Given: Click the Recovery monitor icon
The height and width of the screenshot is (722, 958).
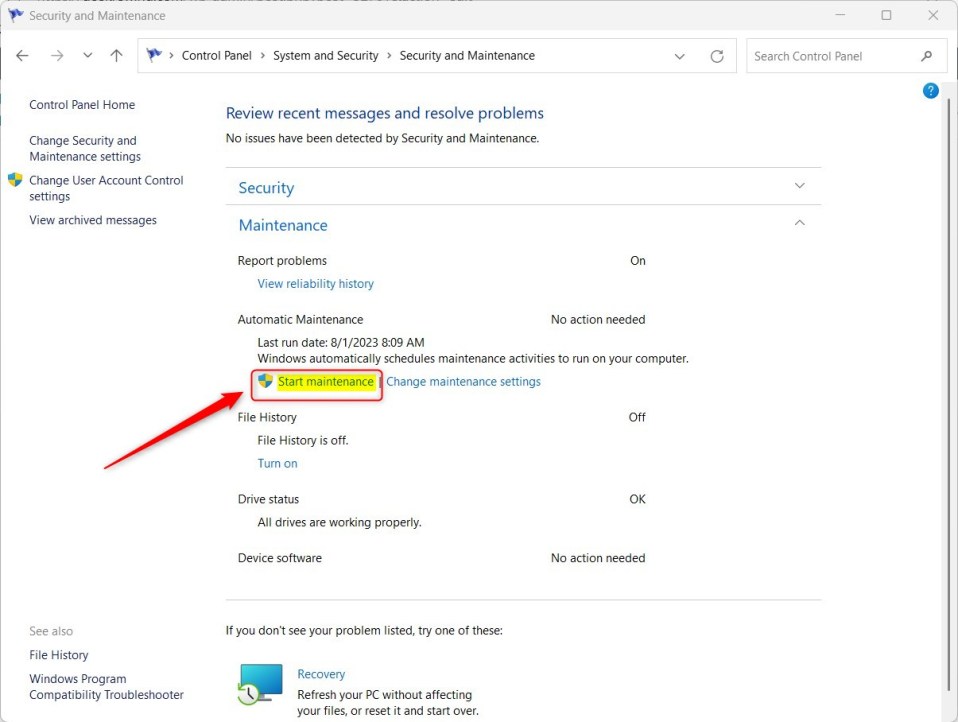Looking at the screenshot, I should (x=260, y=684).
